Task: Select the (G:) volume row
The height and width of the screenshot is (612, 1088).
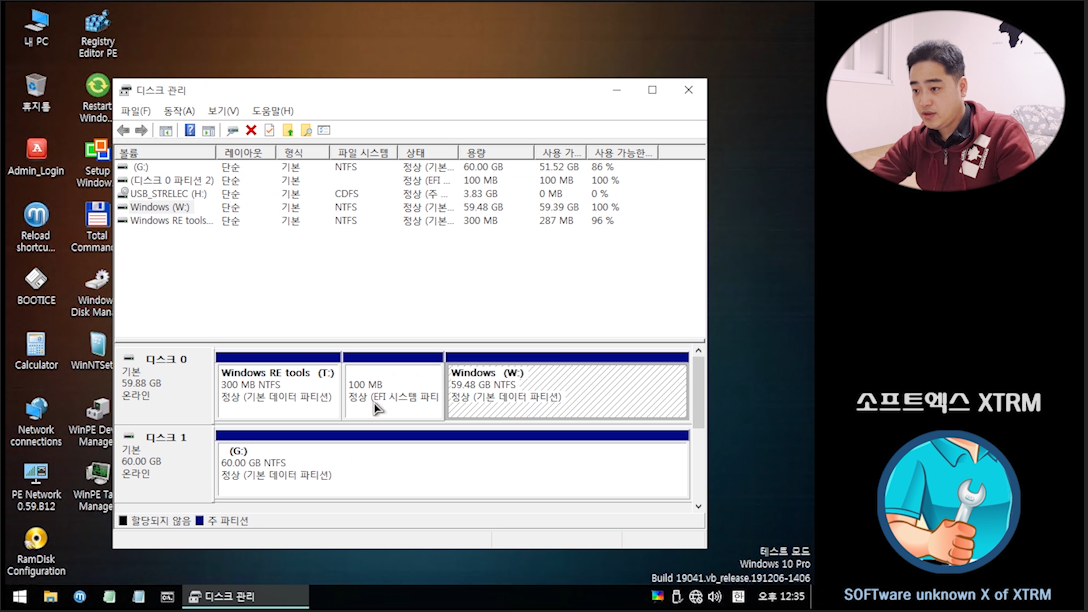Action: coord(409,167)
